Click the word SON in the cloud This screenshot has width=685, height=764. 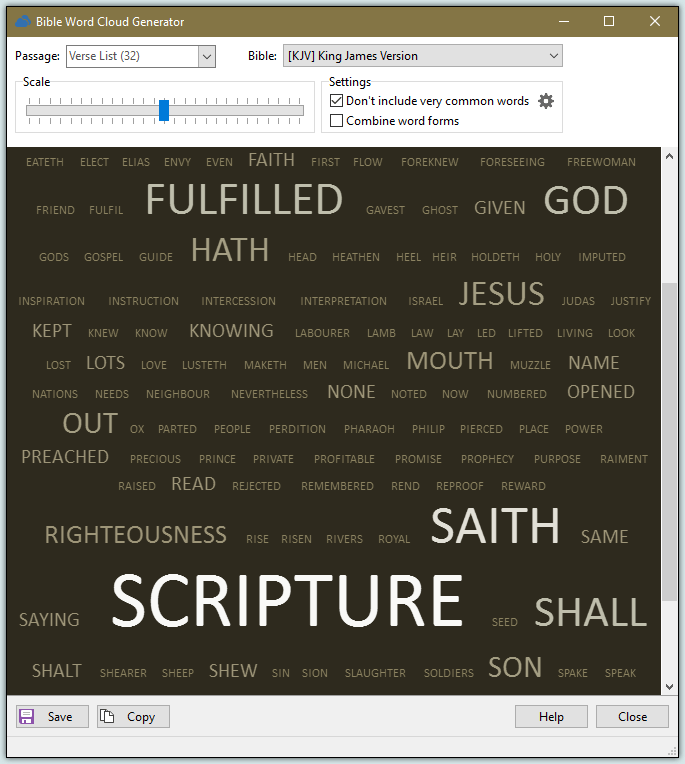click(x=515, y=667)
